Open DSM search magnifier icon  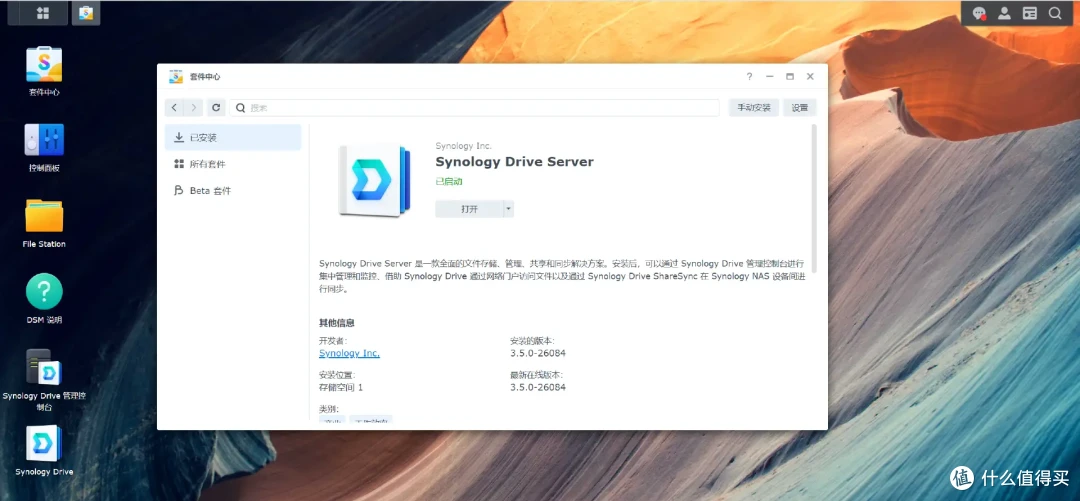point(1055,13)
